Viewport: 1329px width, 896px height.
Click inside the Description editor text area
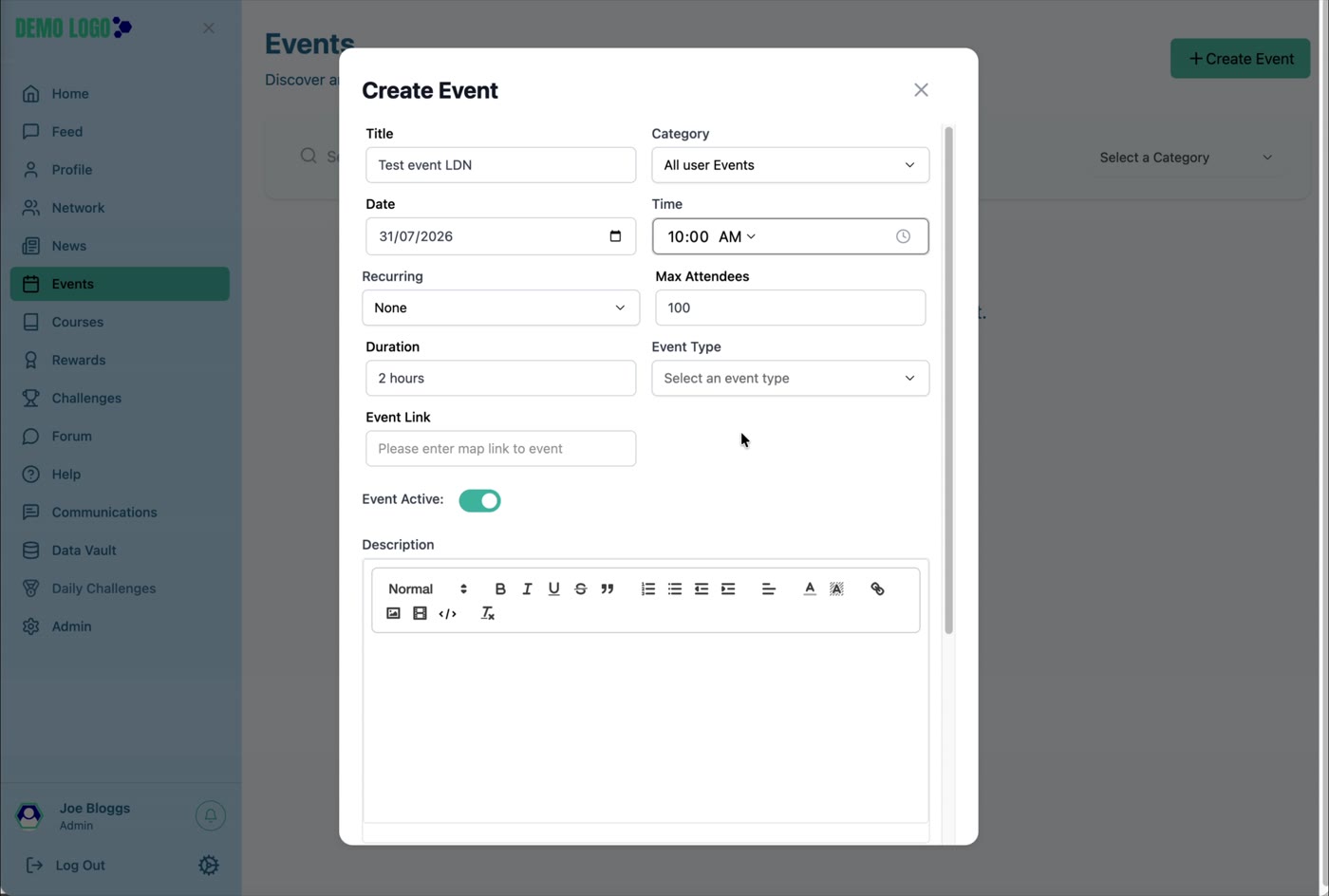tap(646, 727)
